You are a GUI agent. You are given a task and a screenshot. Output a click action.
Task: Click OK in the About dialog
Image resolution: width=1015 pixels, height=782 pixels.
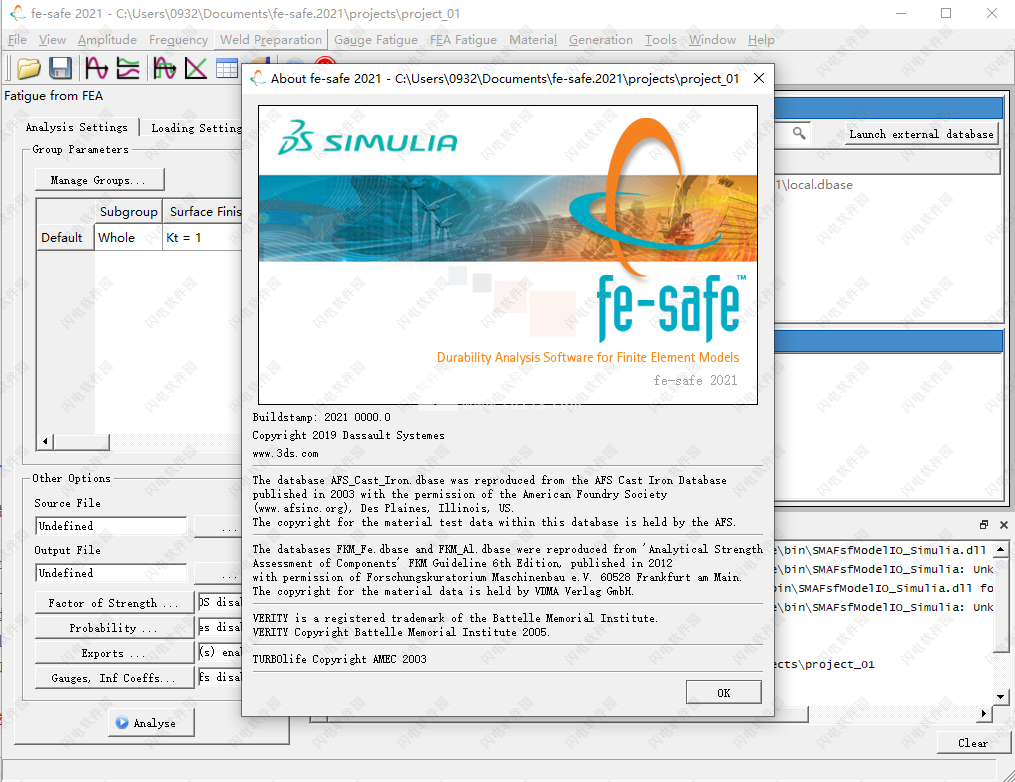point(724,693)
